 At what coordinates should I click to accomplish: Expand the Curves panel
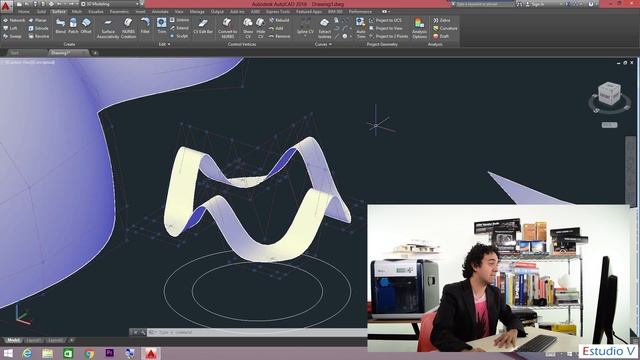click(x=323, y=44)
